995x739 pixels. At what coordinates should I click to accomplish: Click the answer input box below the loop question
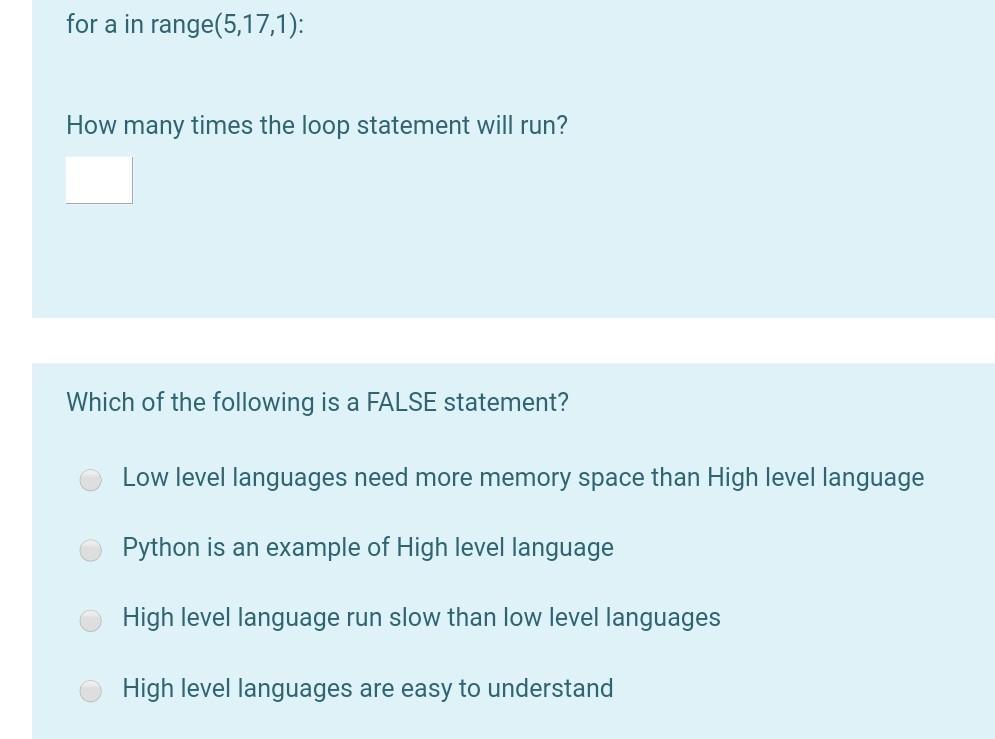pyautogui.click(x=98, y=180)
